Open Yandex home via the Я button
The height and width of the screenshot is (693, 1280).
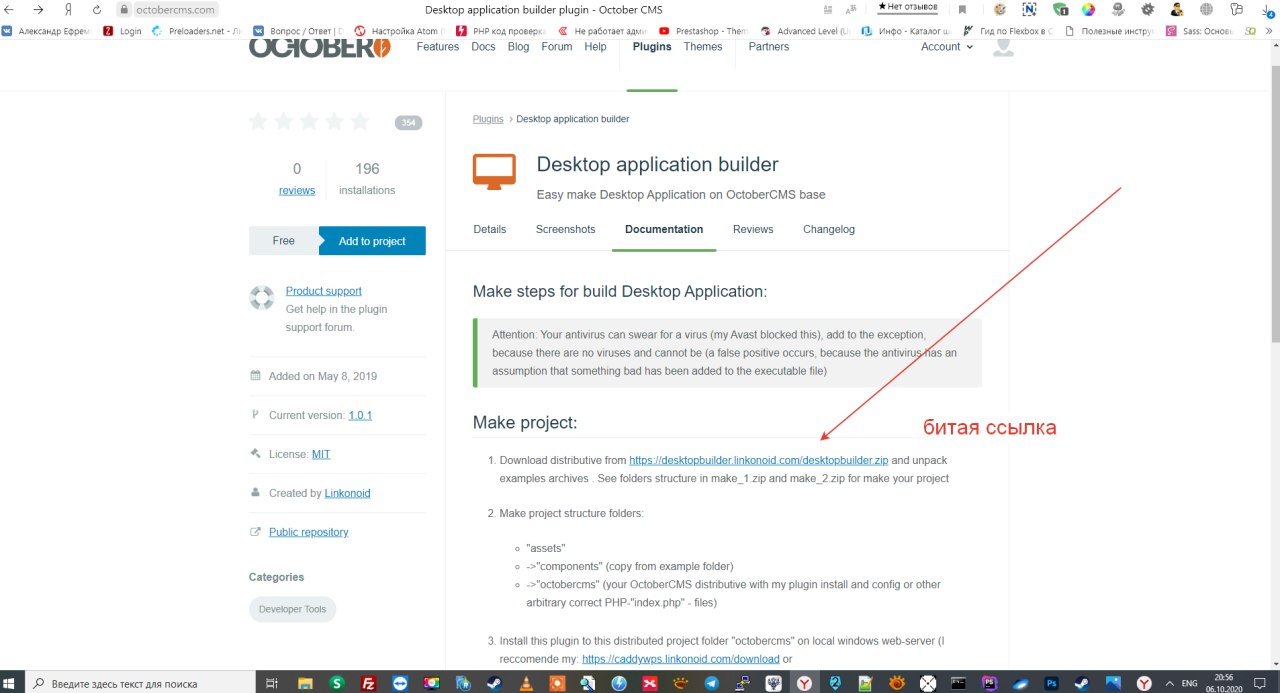pos(67,9)
